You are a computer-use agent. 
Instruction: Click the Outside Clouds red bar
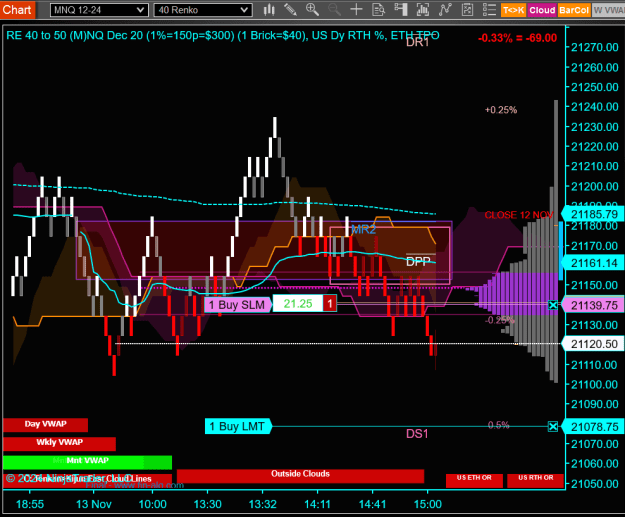300,476
